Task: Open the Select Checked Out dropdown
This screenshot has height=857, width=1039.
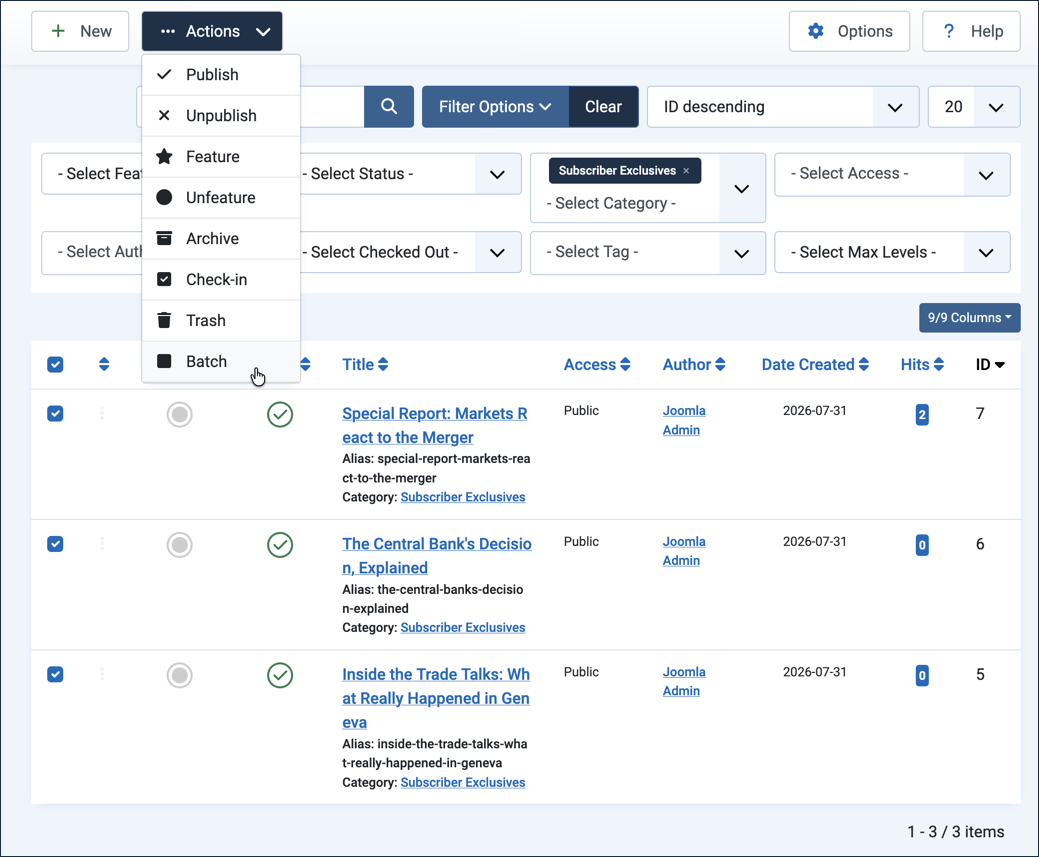Action: coord(410,253)
